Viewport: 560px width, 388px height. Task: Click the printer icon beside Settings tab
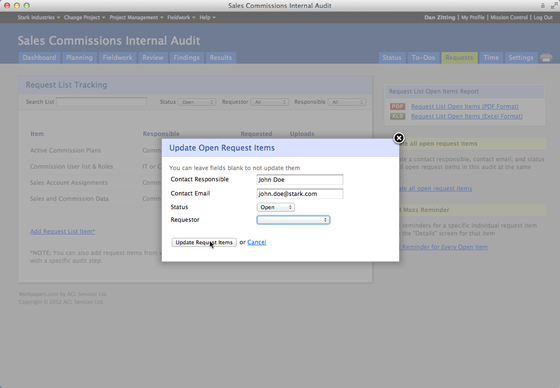click(546, 58)
